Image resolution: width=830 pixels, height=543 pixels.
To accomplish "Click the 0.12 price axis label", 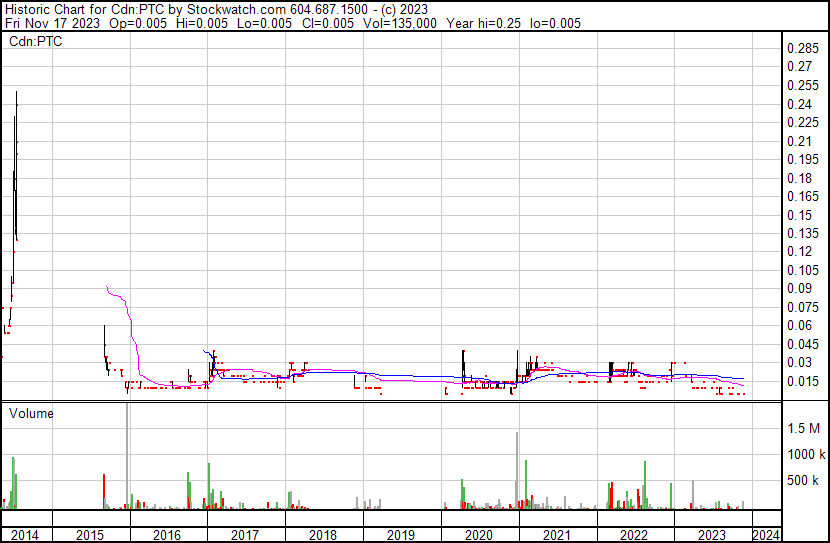I will point(799,251).
